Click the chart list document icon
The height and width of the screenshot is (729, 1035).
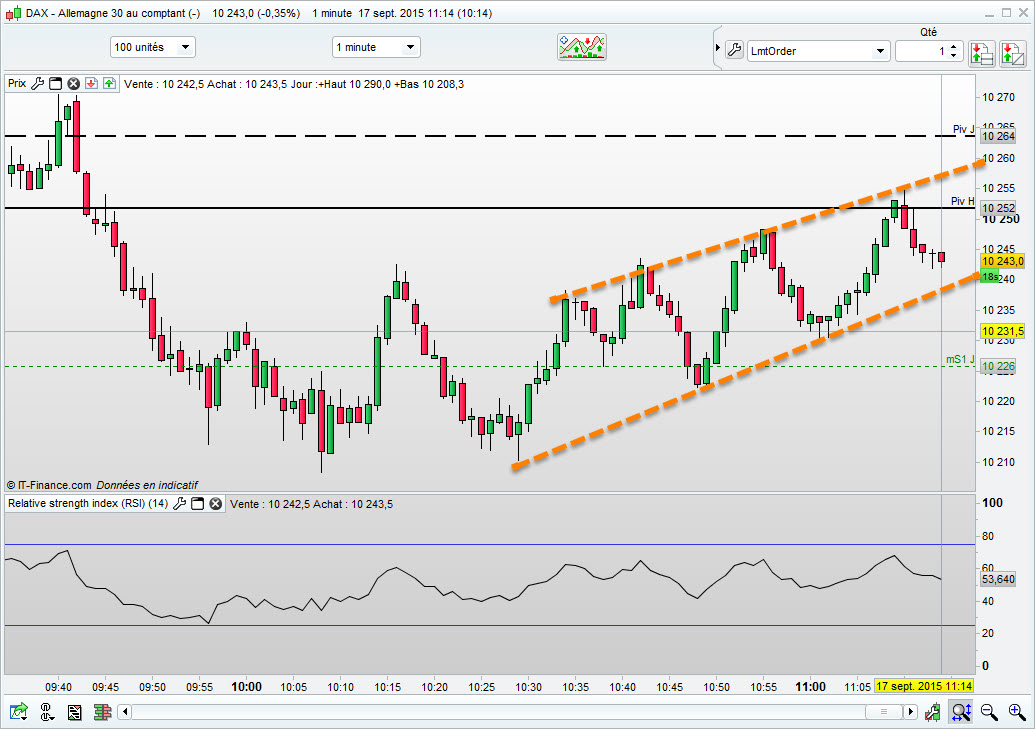click(x=75, y=711)
